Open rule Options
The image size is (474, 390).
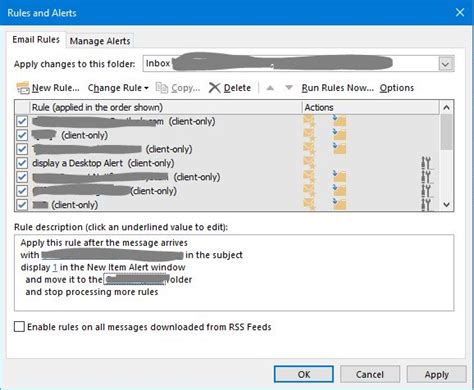397,88
